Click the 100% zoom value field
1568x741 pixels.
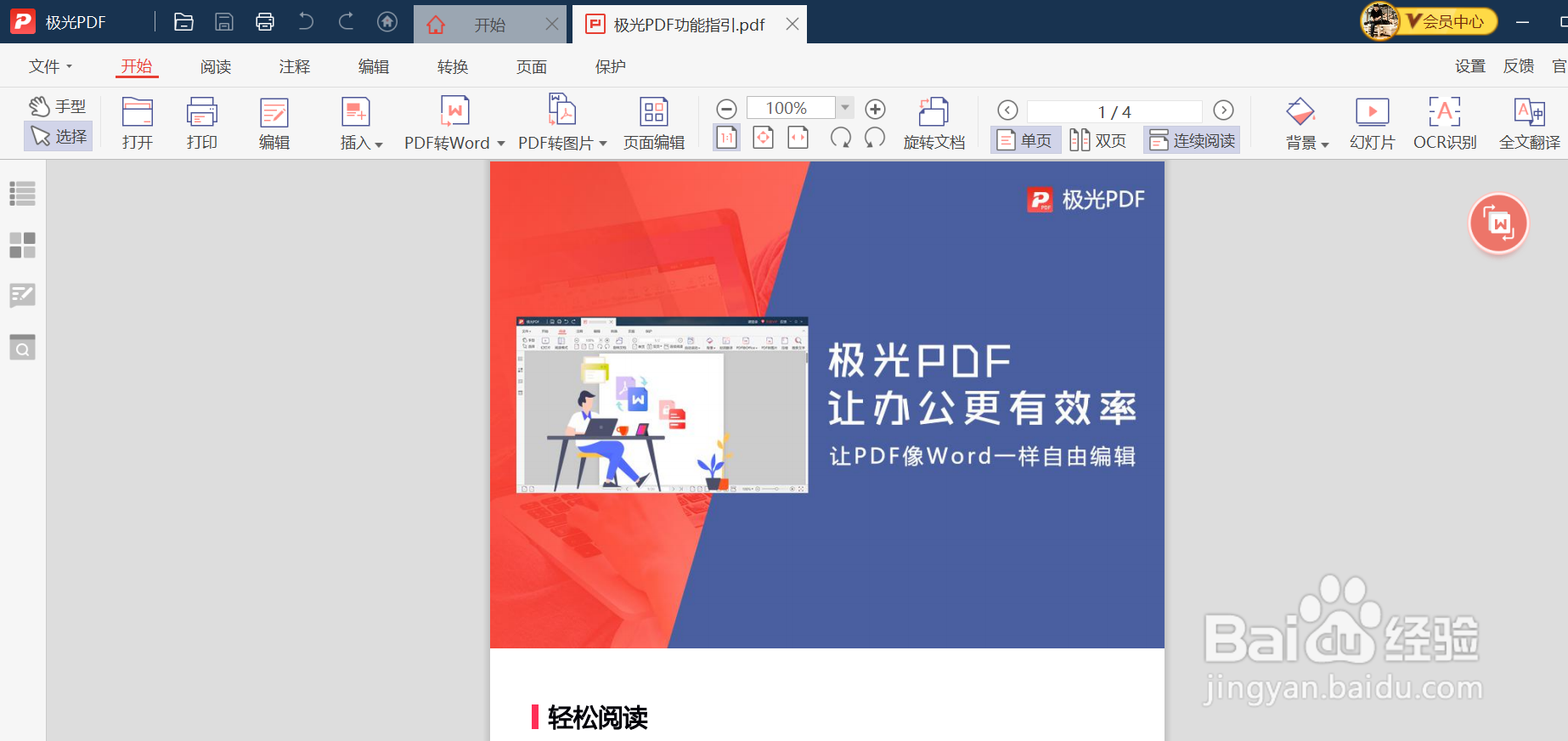pos(791,108)
